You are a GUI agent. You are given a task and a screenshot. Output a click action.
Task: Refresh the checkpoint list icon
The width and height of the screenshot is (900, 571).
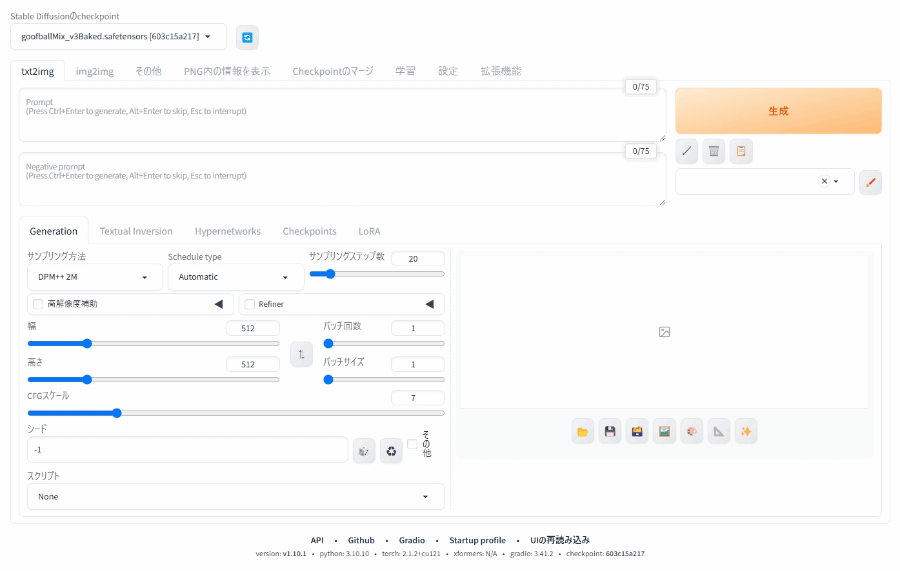[x=247, y=37]
